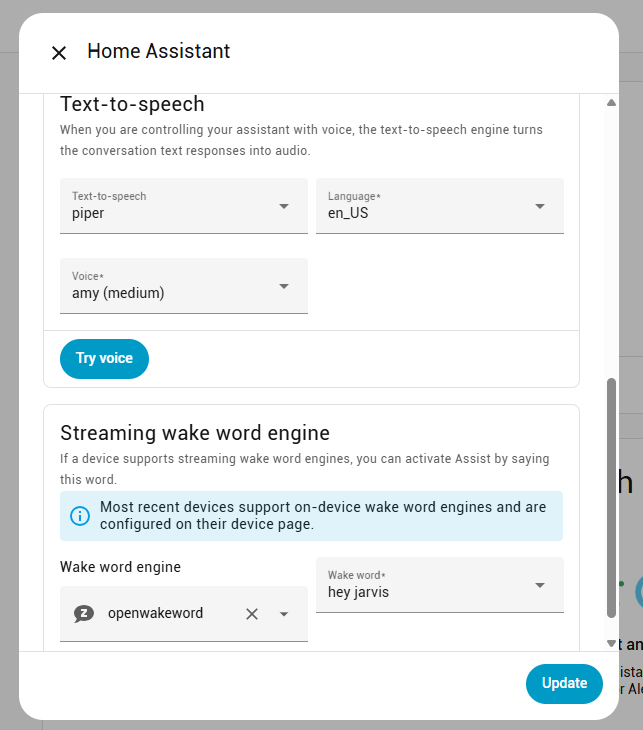
Task: Click the Update button
Action: (x=564, y=683)
